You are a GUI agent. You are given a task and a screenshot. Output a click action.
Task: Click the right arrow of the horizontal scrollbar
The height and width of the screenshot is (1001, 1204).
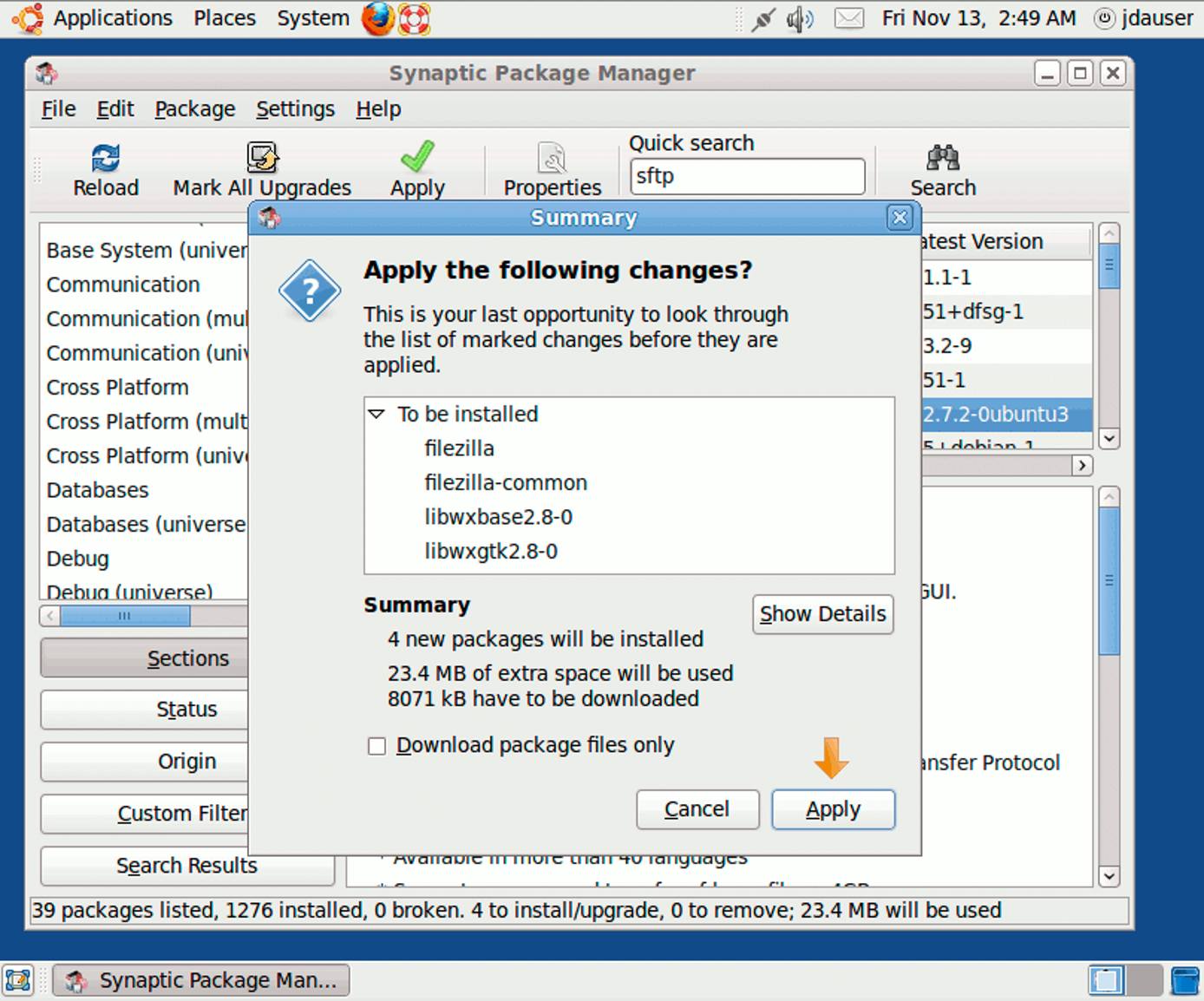pos(1082,466)
